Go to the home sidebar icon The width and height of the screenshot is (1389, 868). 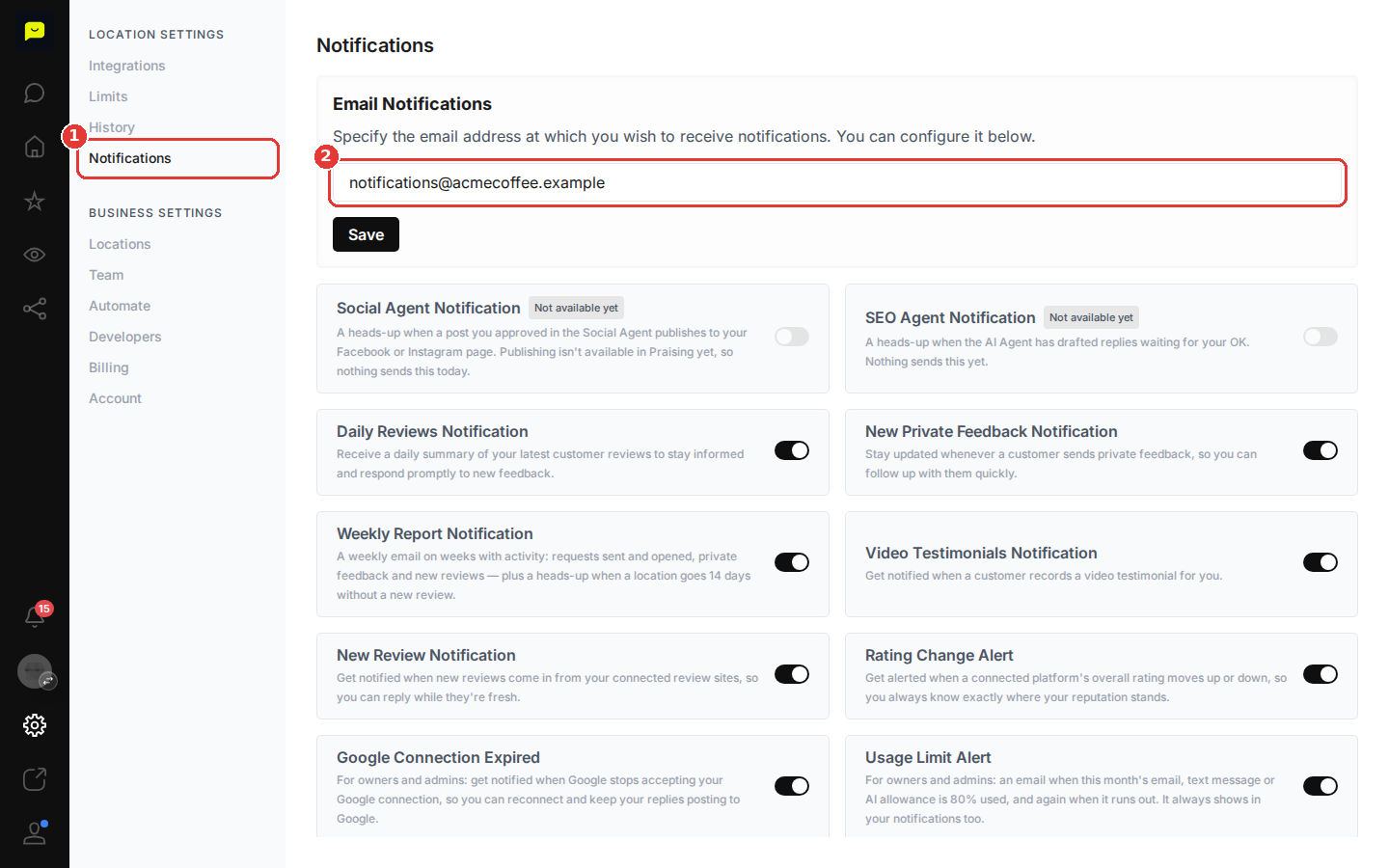tap(35, 147)
